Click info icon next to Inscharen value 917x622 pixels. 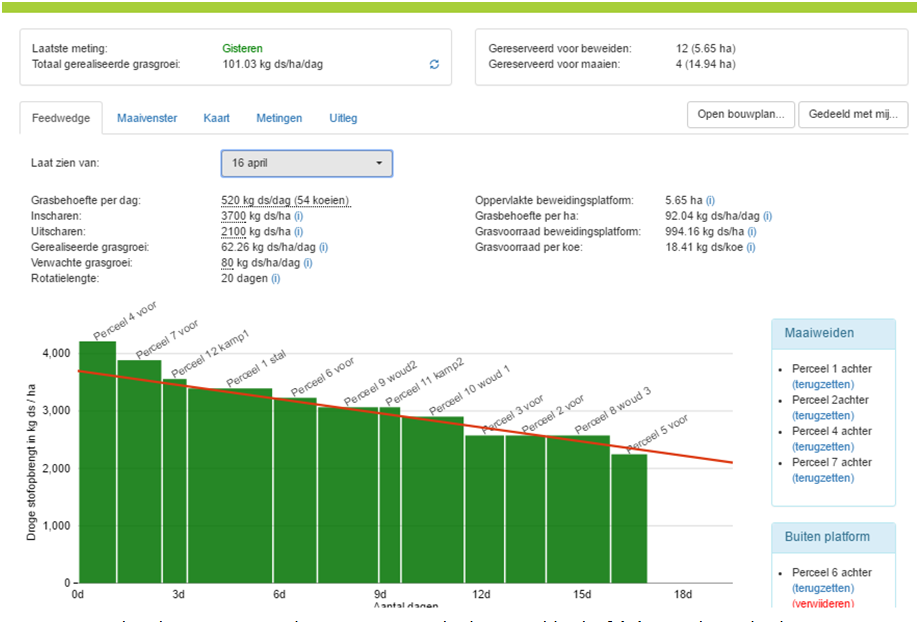pos(299,216)
